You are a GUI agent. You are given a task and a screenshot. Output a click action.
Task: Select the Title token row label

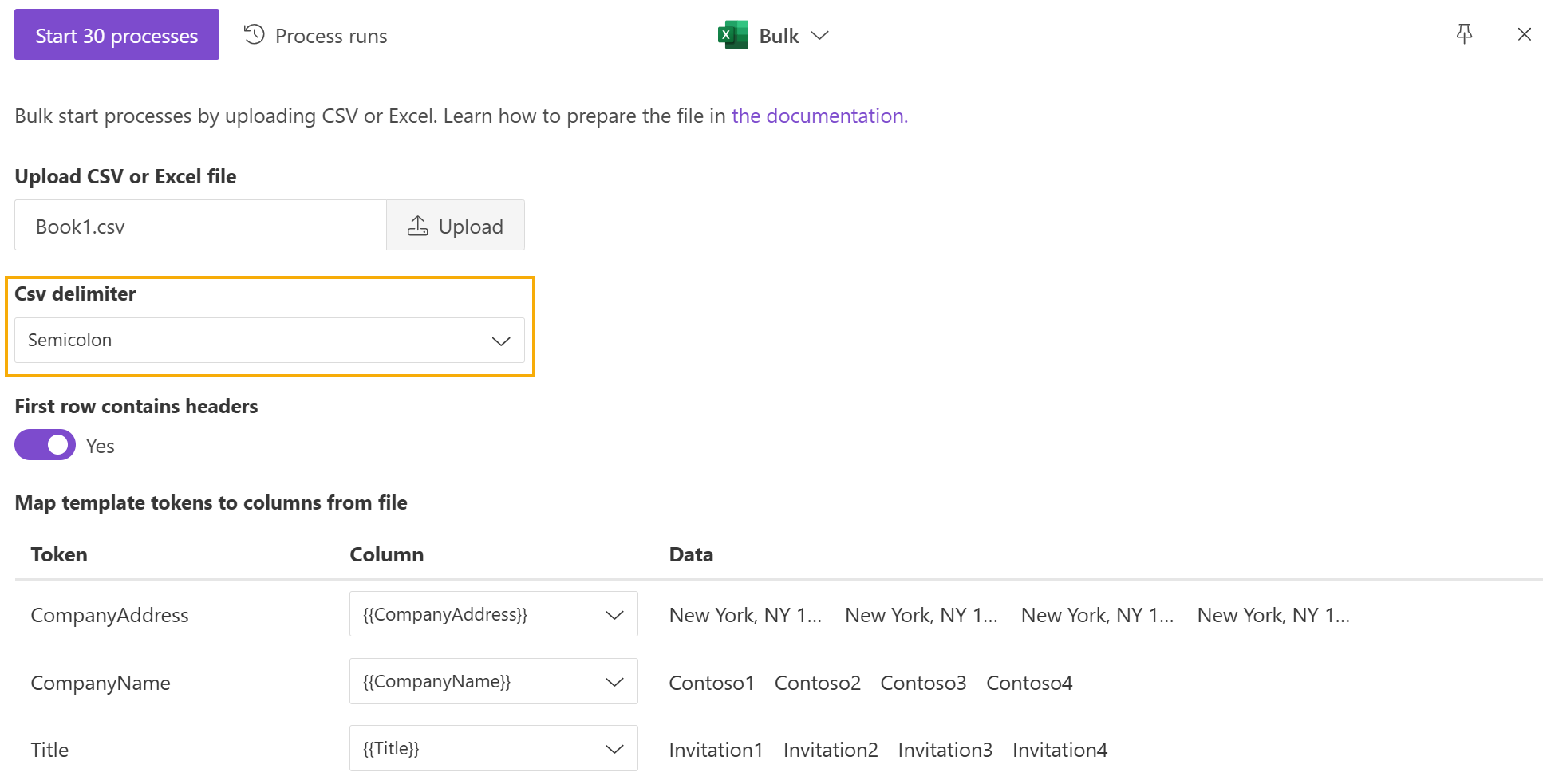pyautogui.click(x=49, y=751)
